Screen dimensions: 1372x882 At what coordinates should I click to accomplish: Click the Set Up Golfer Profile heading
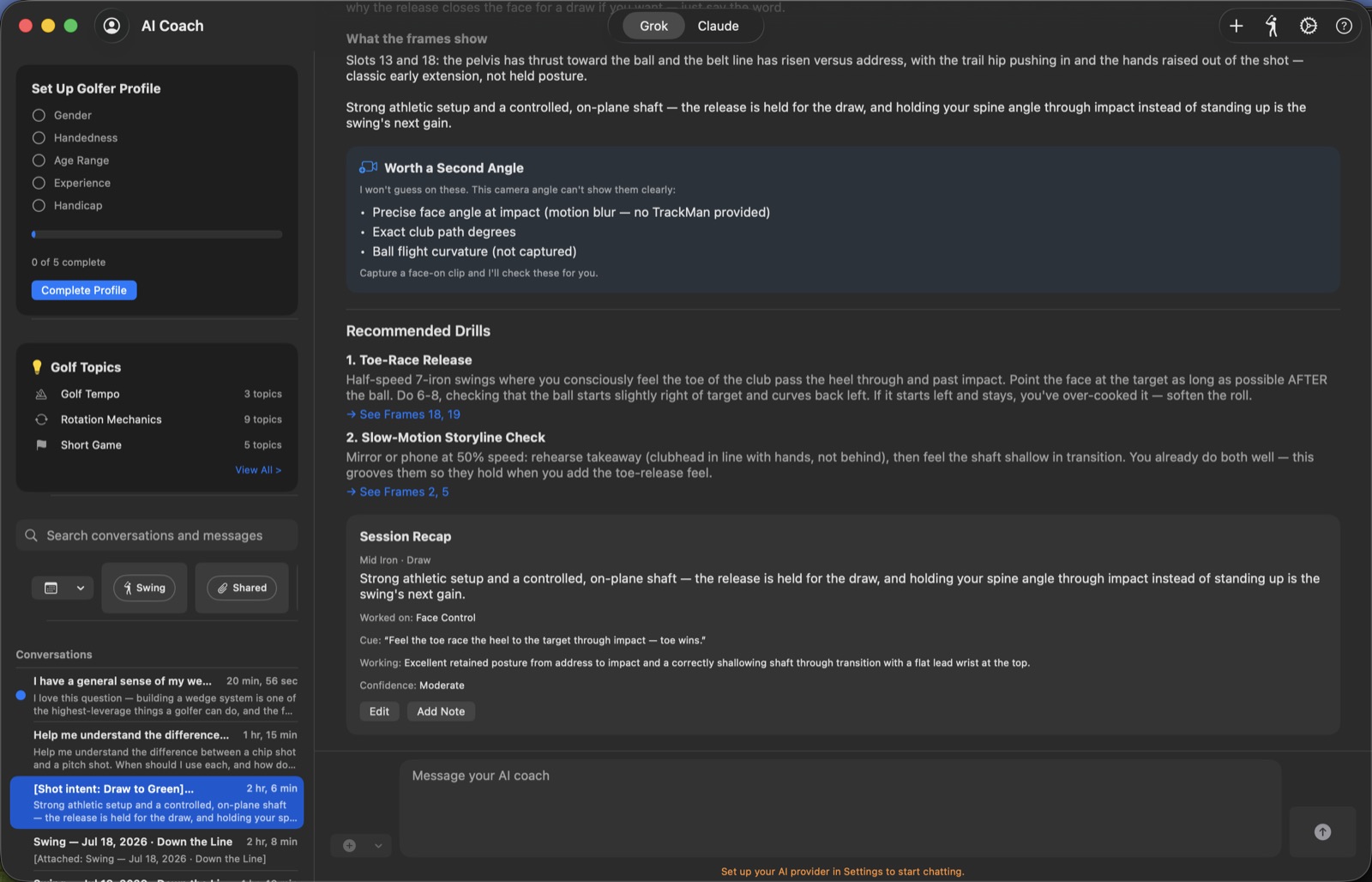point(96,88)
